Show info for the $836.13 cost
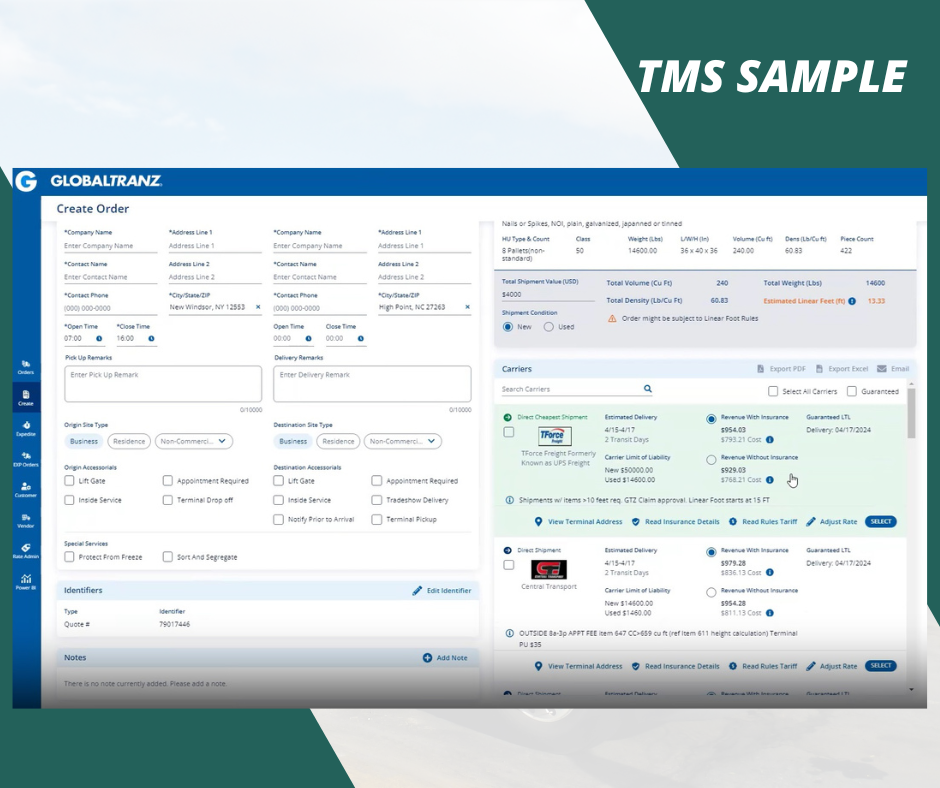The height and width of the screenshot is (788, 940). tap(770, 573)
